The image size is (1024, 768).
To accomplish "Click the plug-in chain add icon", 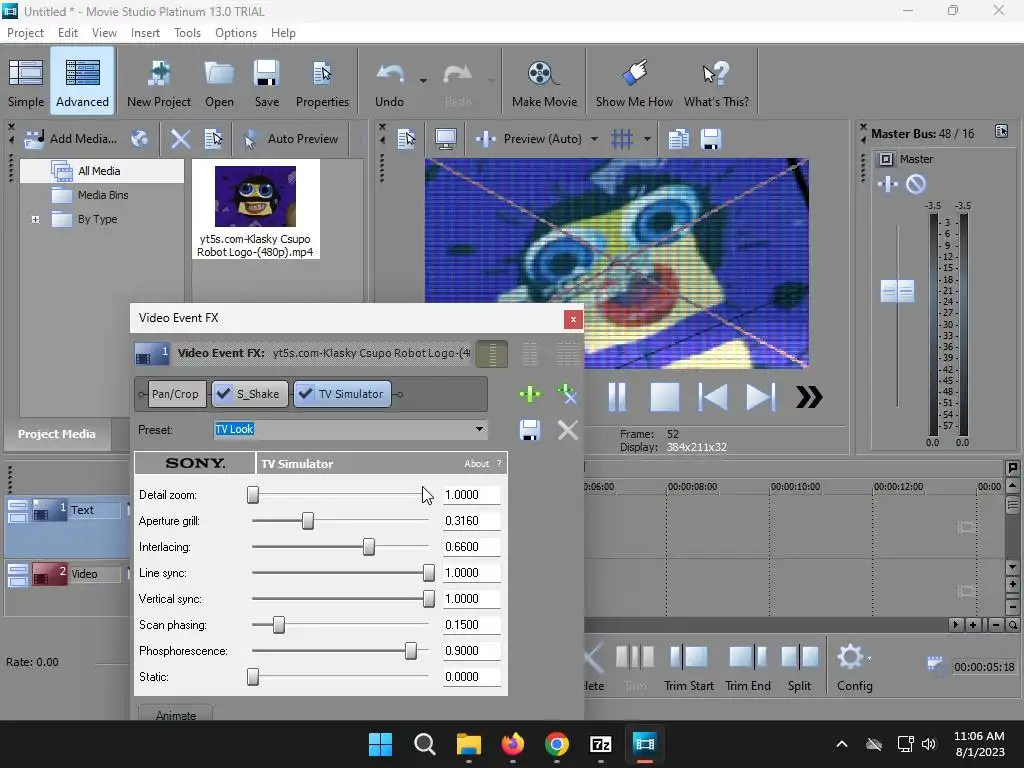I will [x=530, y=394].
